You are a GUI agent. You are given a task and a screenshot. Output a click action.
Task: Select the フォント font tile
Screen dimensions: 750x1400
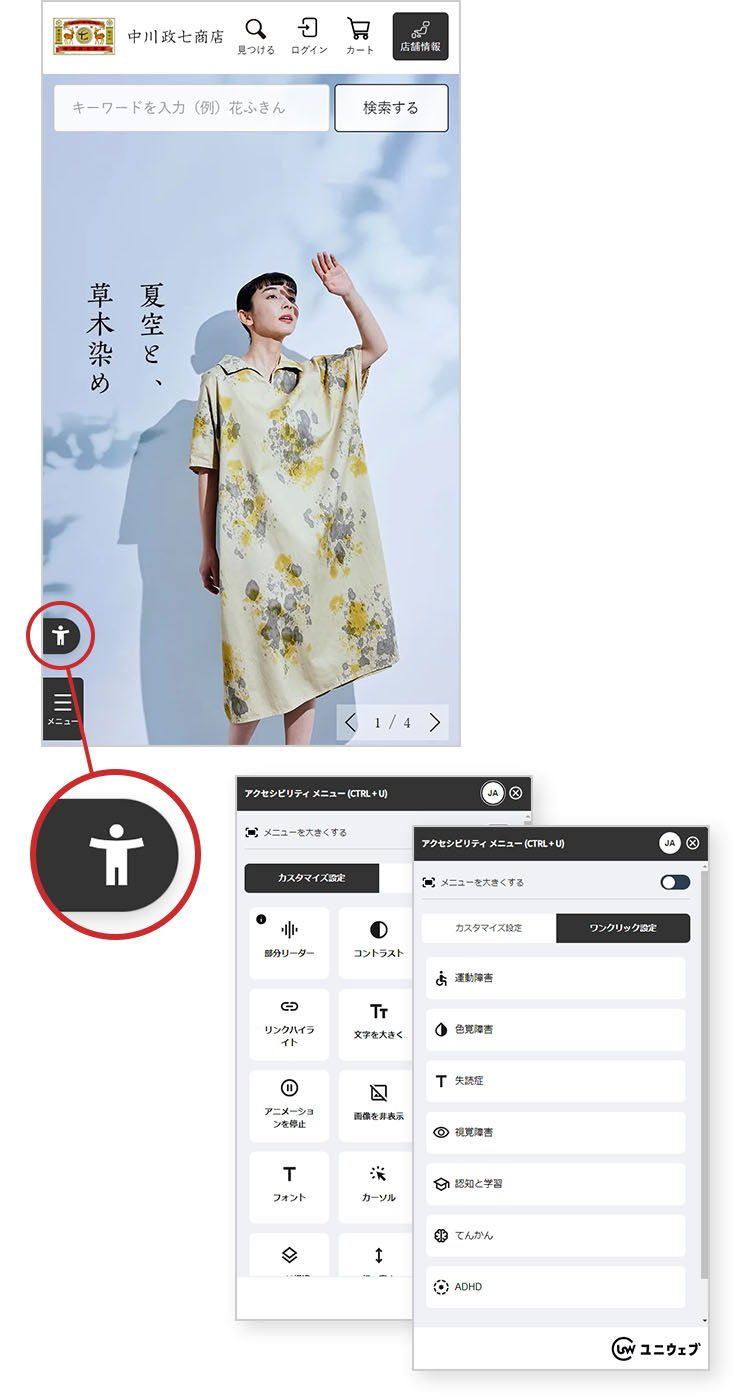289,1187
